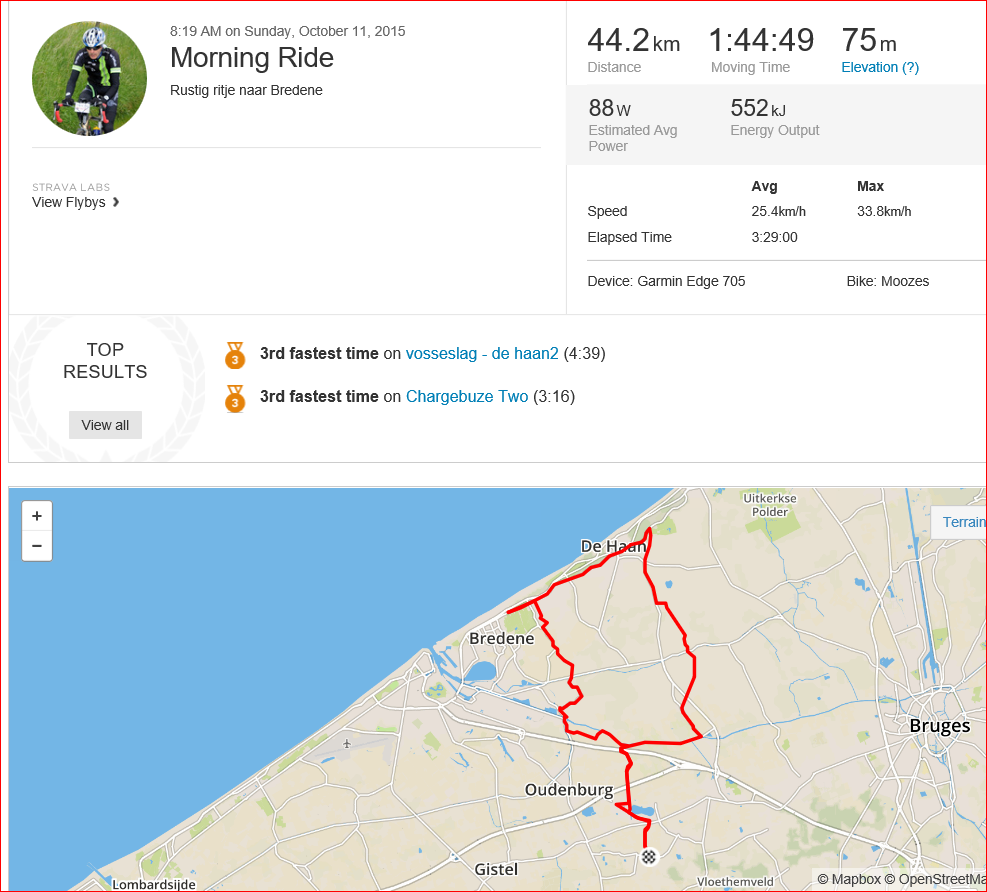Click the View all results button
Image resolution: width=987 pixels, height=892 pixels.
(x=105, y=425)
